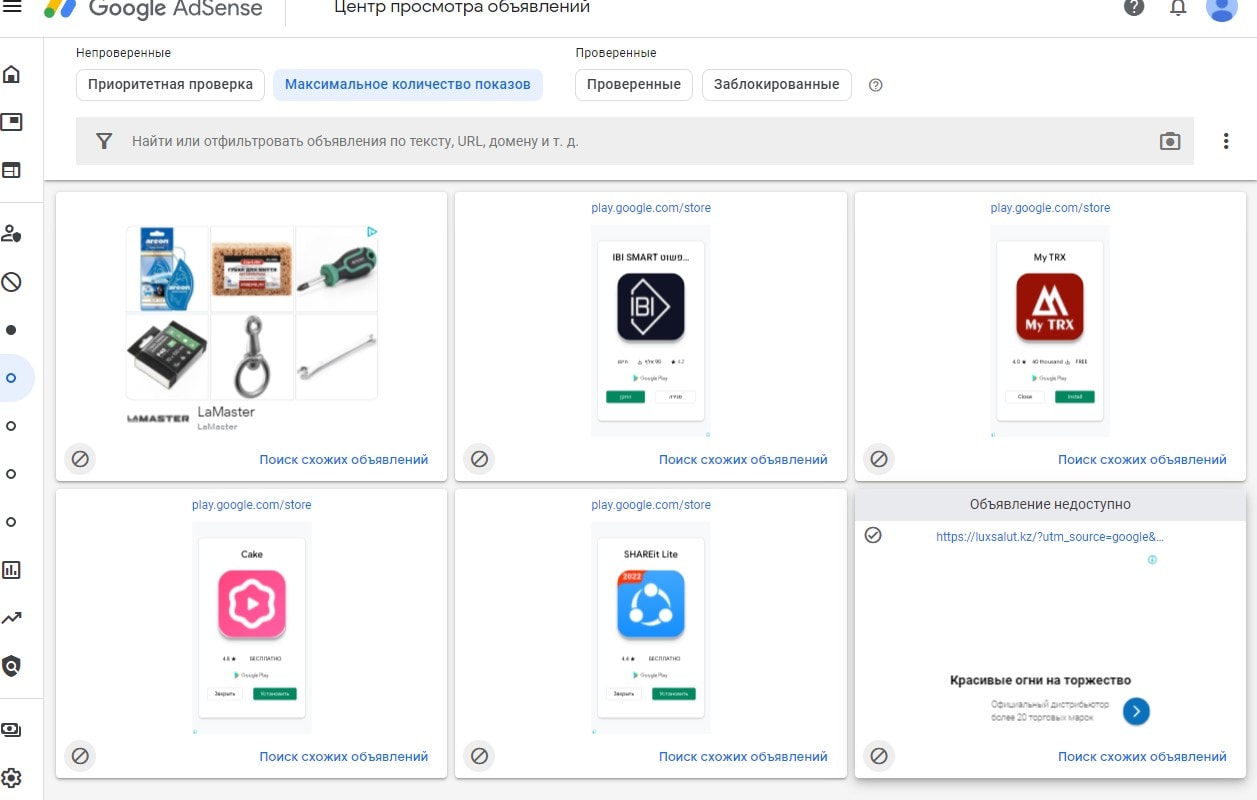Click the Cake app icon preview
Image resolution: width=1257 pixels, height=800 pixels.
click(252, 604)
